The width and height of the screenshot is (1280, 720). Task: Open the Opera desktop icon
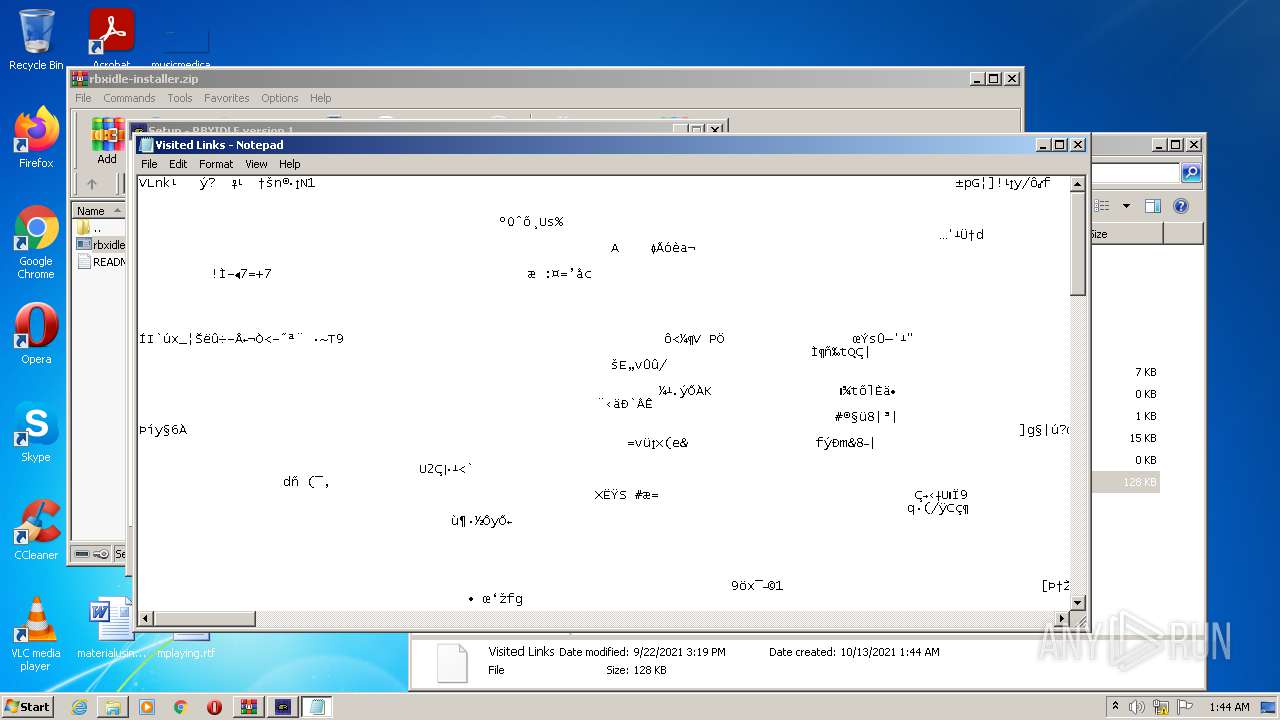(x=36, y=334)
